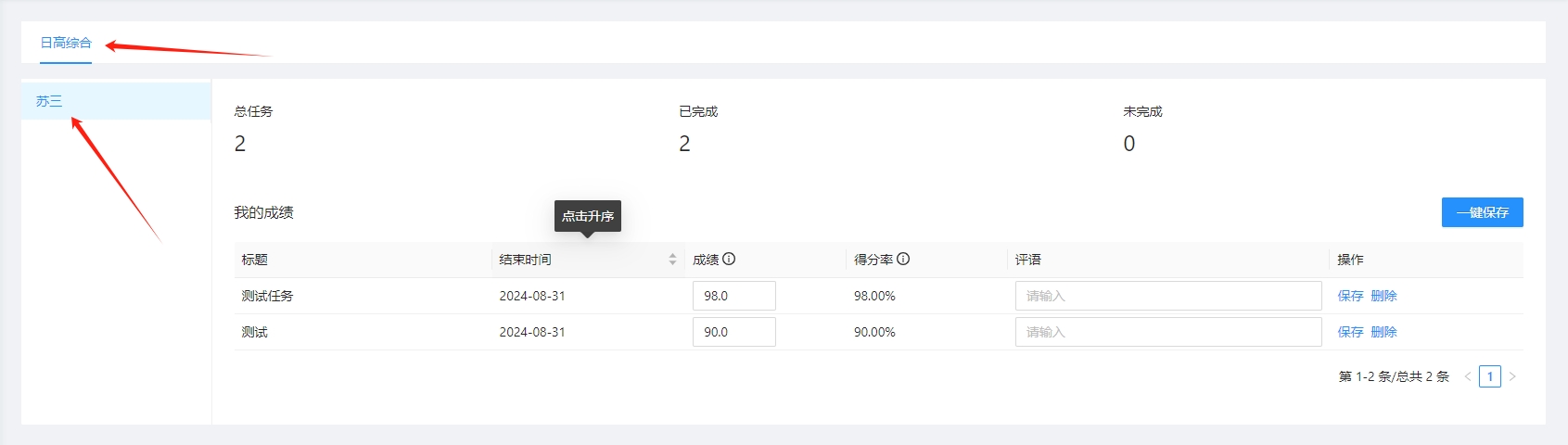Screen dimensions: 1568x445
Task: Click 保存 for the 90.0 score row
Action: click(x=1350, y=332)
